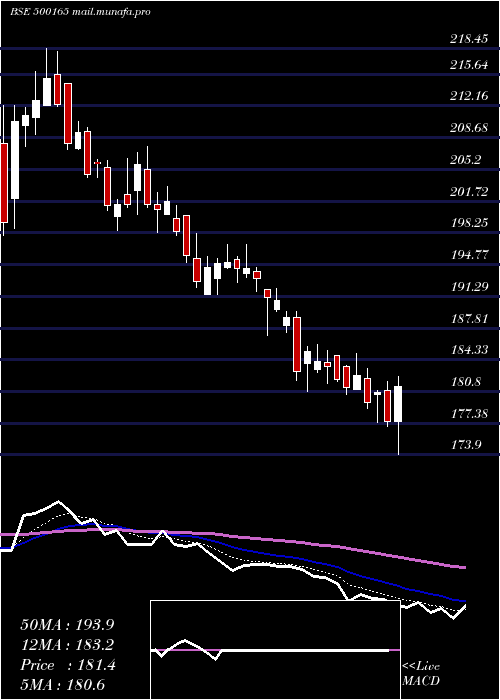Click the 180.8 price level label

point(466,382)
